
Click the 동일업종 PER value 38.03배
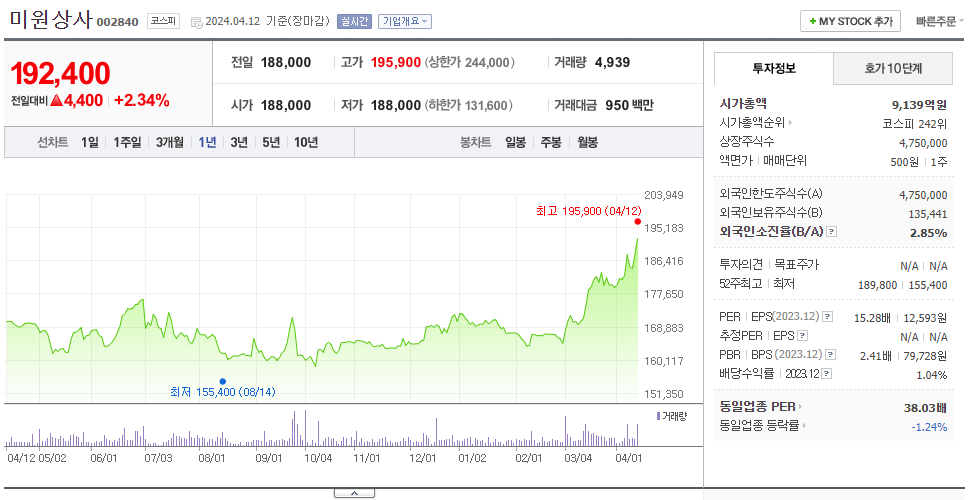[x=925, y=407]
